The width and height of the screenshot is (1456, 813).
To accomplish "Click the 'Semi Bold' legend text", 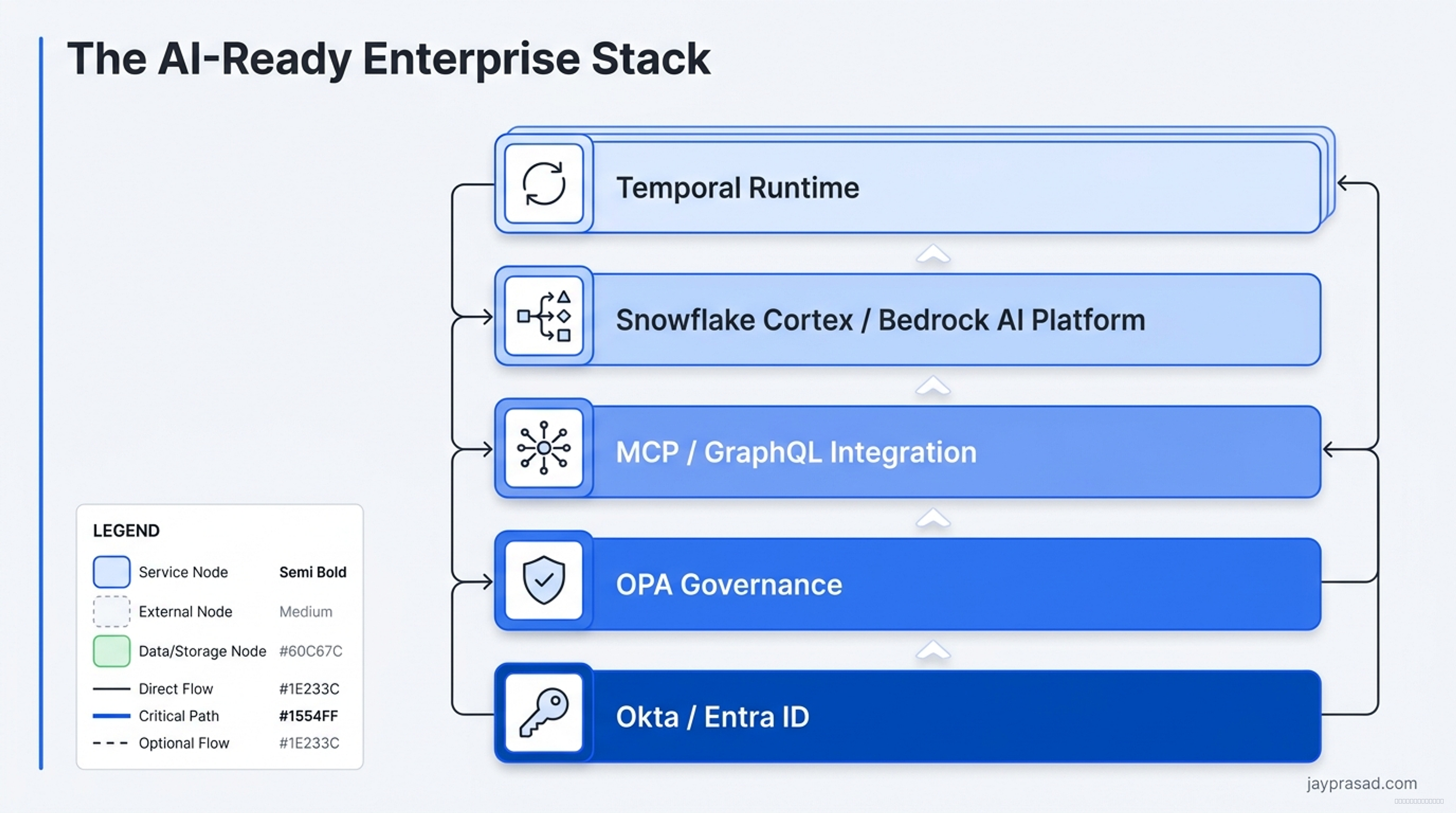I will (312, 572).
